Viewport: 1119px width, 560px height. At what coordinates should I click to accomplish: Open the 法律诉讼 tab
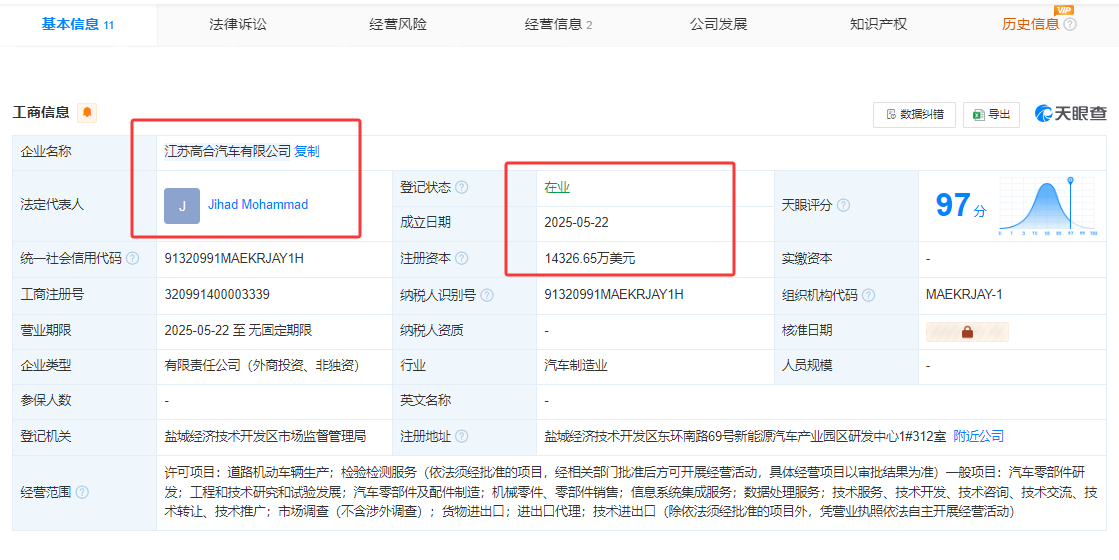(x=238, y=24)
